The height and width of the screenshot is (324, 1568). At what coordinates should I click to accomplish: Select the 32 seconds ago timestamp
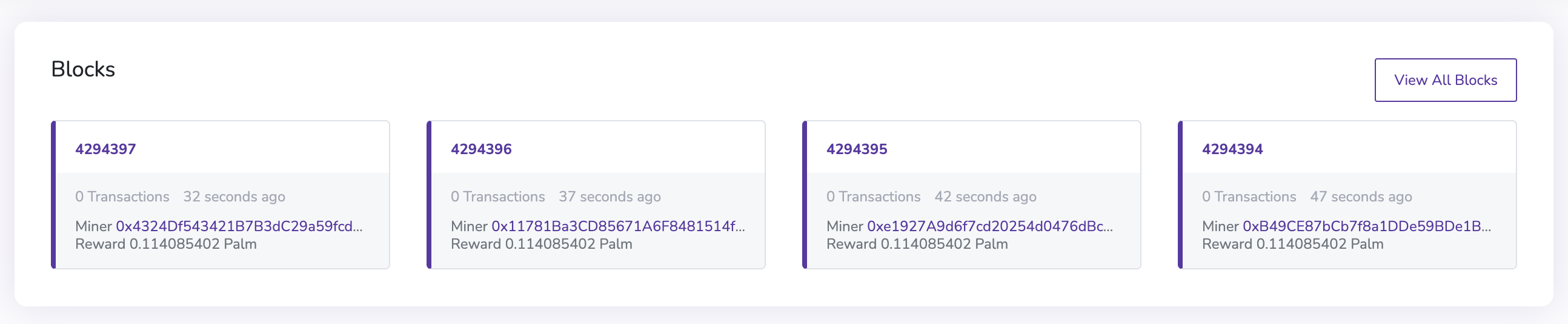pyautogui.click(x=234, y=197)
